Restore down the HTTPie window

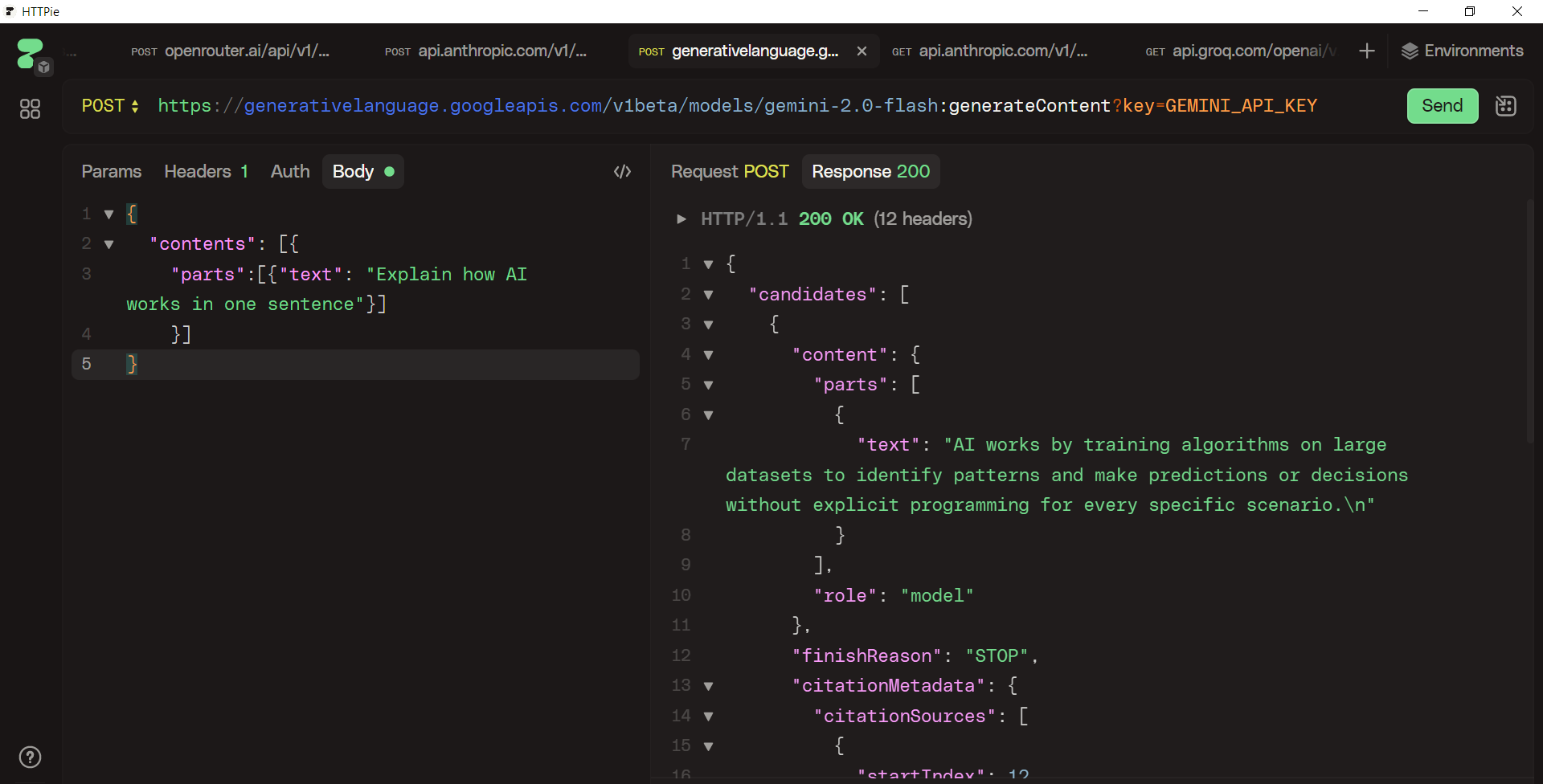[x=1470, y=11]
